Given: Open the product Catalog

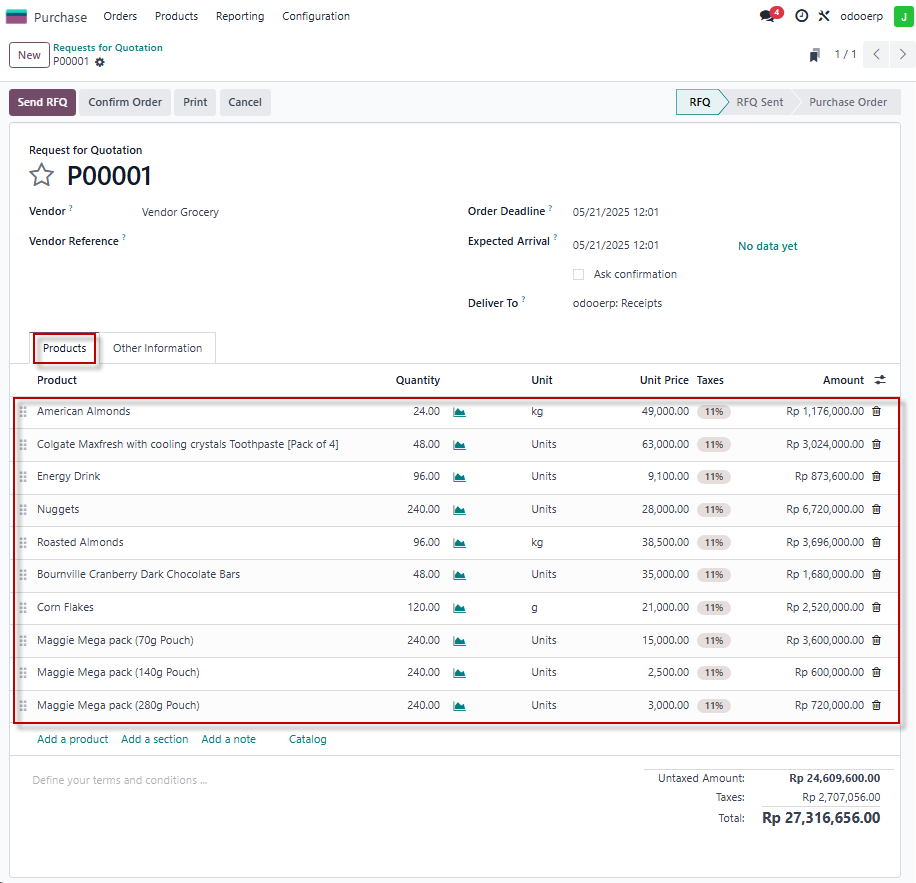Looking at the screenshot, I should pos(308,739).
